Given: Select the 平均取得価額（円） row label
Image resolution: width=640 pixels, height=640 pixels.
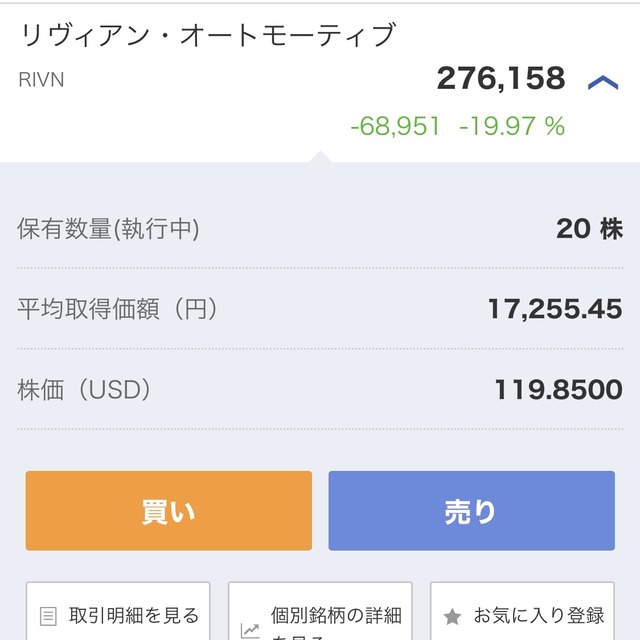Looking at the screenshot, I should [x=118, y=309].
